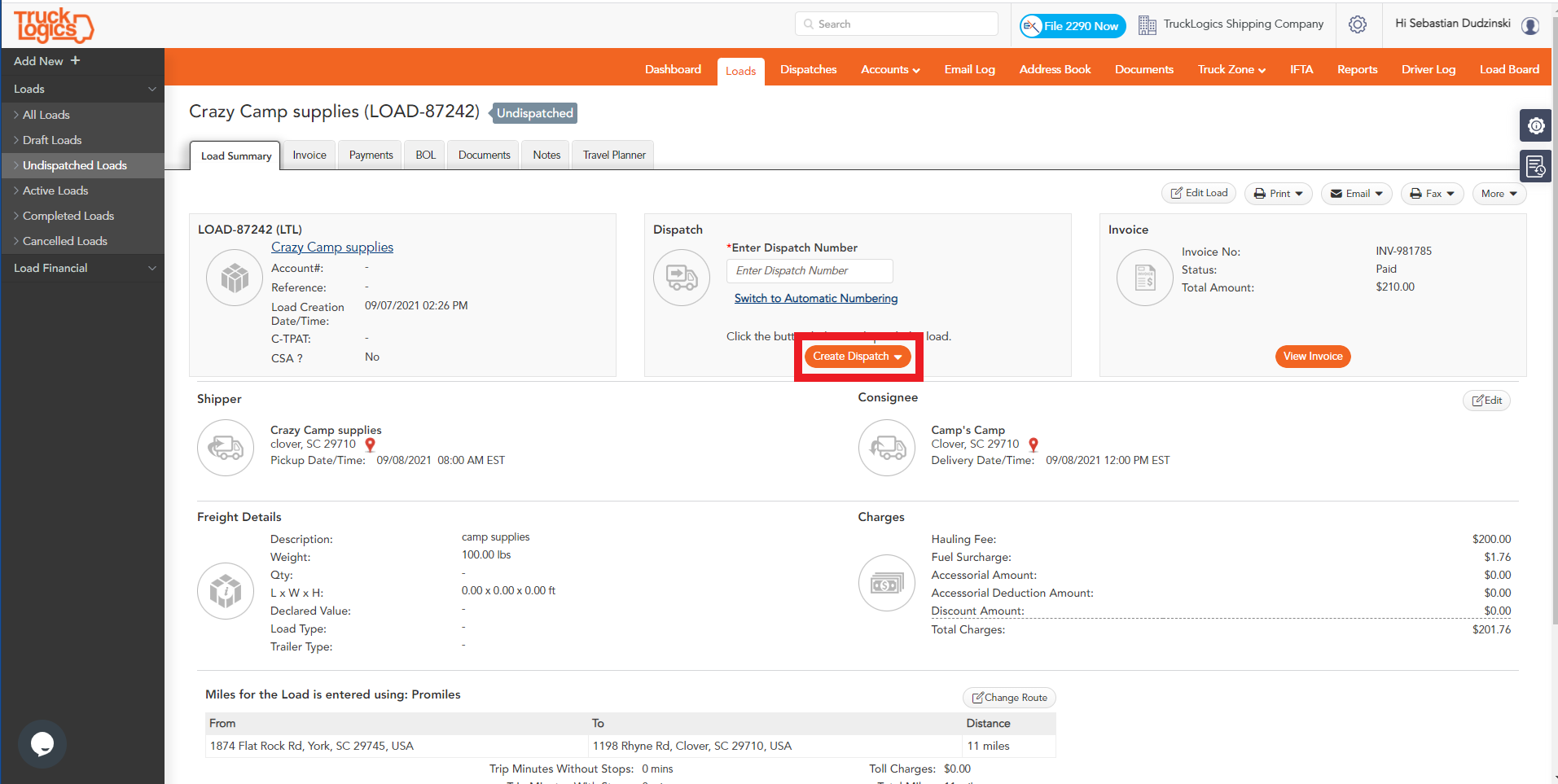This screenshot has width=1558, height=784.
Task: Open the Crazy Camp supplies link
Action: [x=332, y=247]
